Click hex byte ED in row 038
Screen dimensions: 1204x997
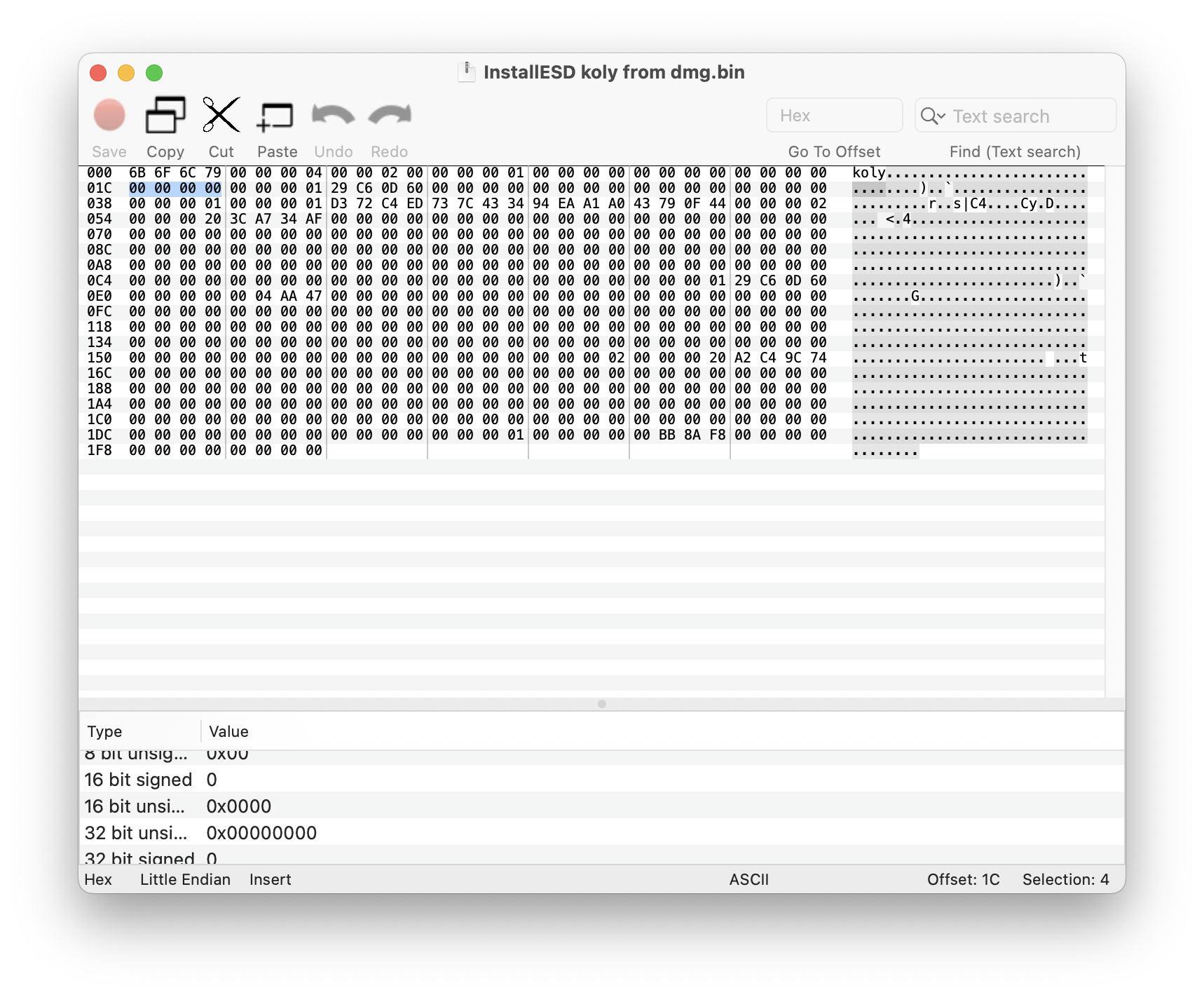coord(415,203)
